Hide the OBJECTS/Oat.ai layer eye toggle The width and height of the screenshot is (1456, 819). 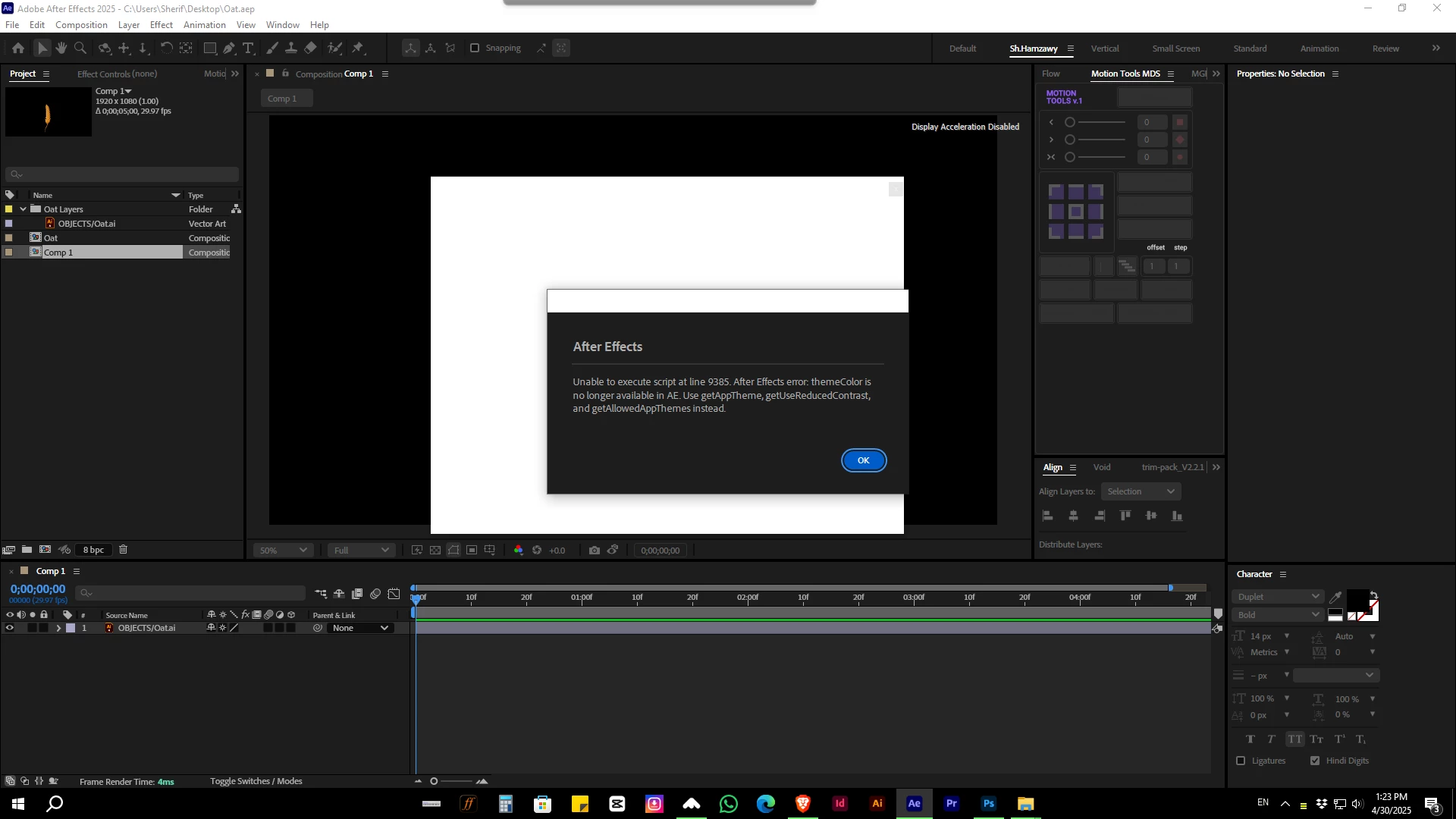point(10,628)
